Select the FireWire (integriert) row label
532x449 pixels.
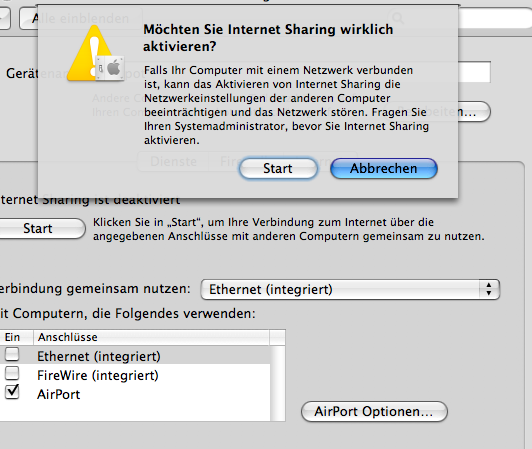tap(98, 375)
